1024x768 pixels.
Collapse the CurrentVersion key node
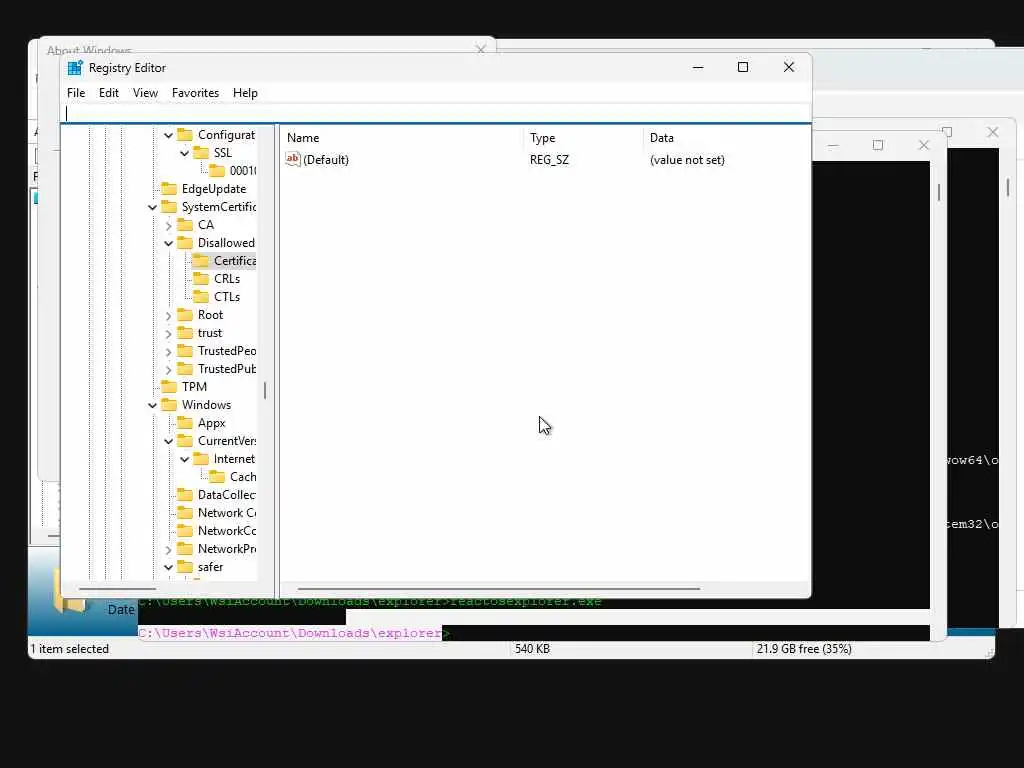(x=168, y=441)
